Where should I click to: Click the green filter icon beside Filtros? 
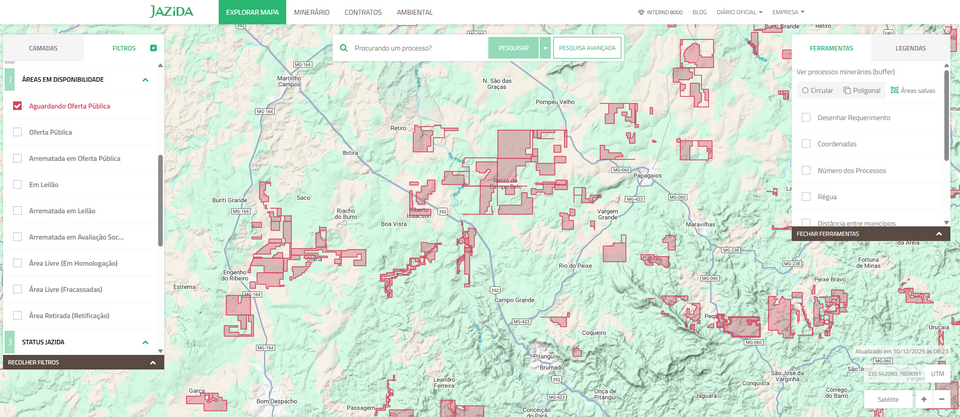coord(153,48)
